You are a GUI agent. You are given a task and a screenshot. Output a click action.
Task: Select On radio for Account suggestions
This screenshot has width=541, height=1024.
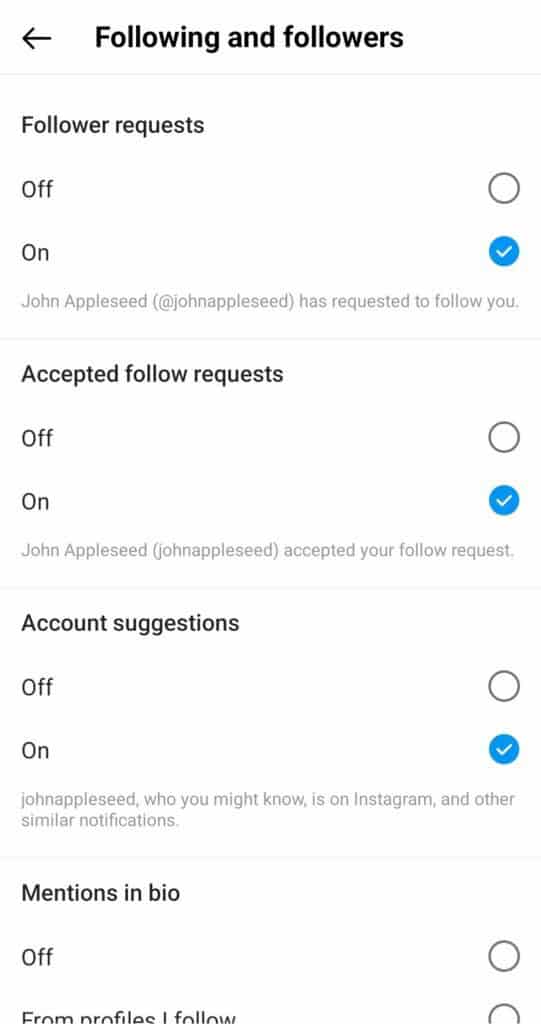coord(504,750)
